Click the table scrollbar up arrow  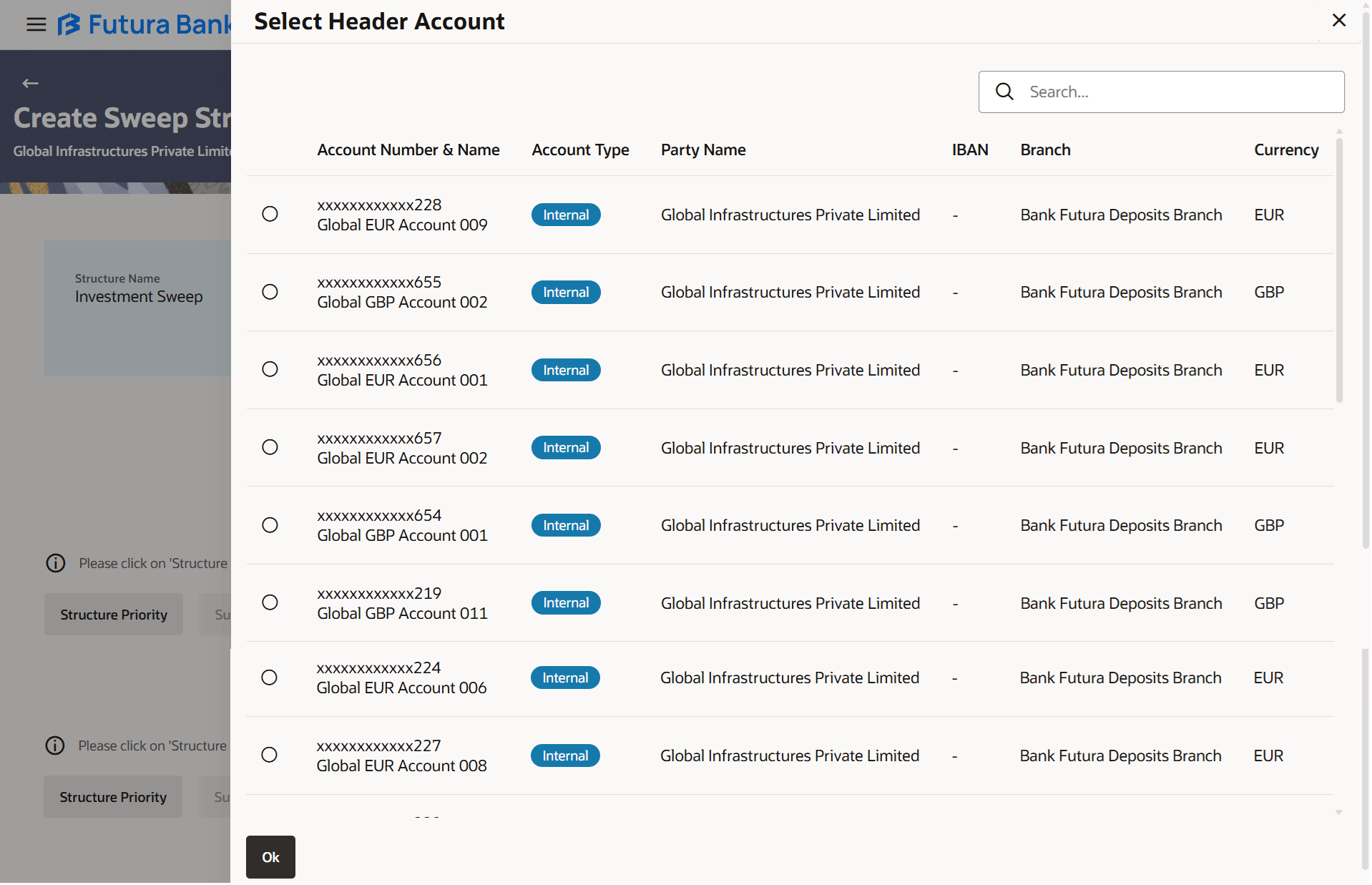click(1338, 132)
